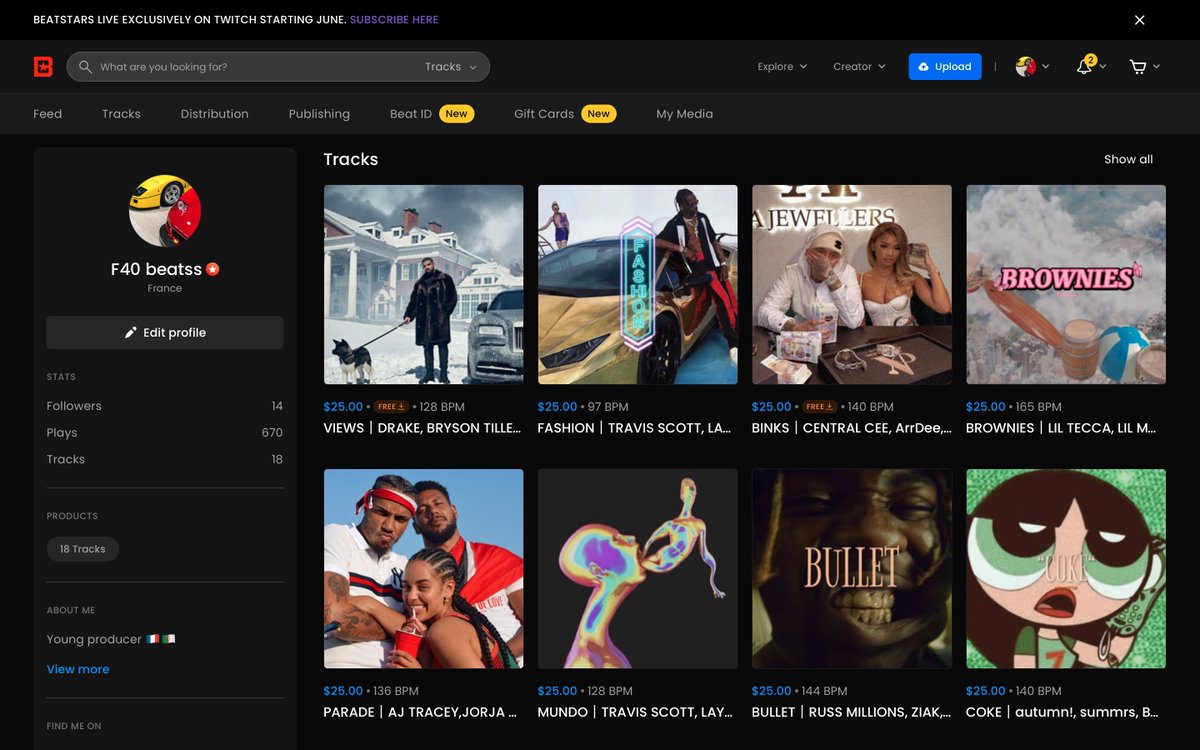Open the shopping cart icon
The image size is (1200, 750).
pyautogui.click(x=1138, y=67)
